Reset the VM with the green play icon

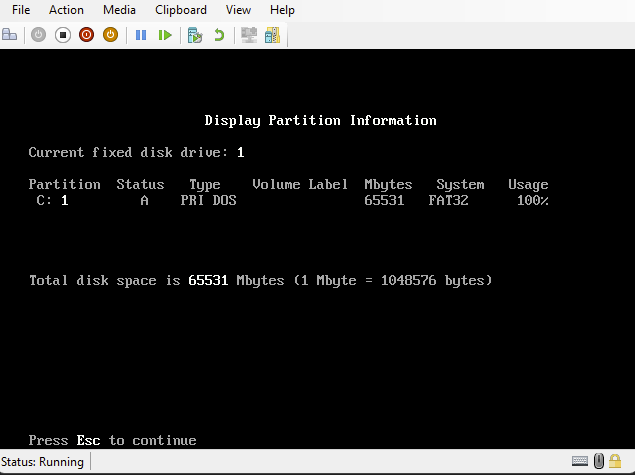(165, 35)
